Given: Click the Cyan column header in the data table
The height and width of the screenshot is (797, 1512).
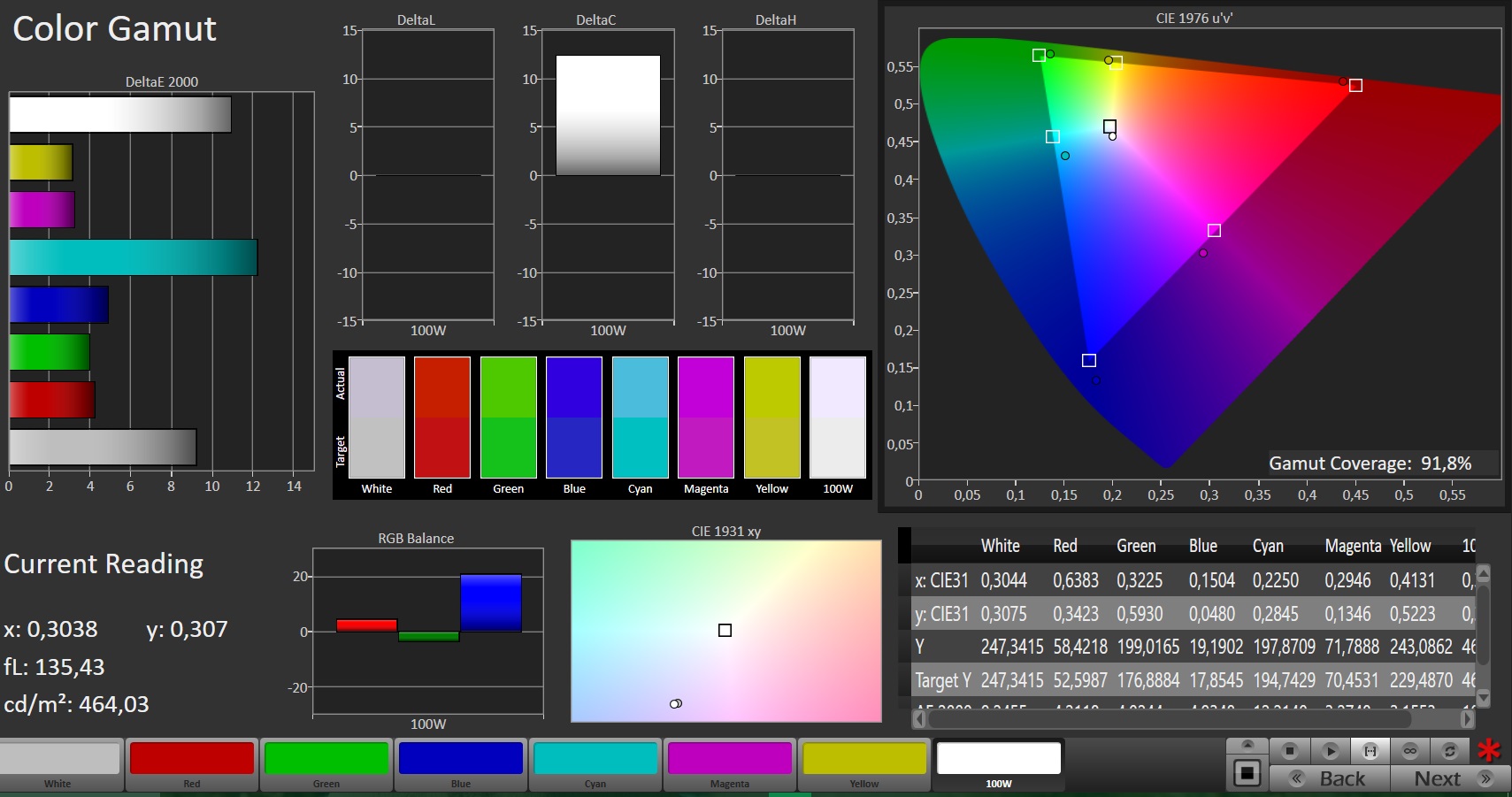Looking at the screenshot, I should pyautogui.click(x=1268, y=546).
